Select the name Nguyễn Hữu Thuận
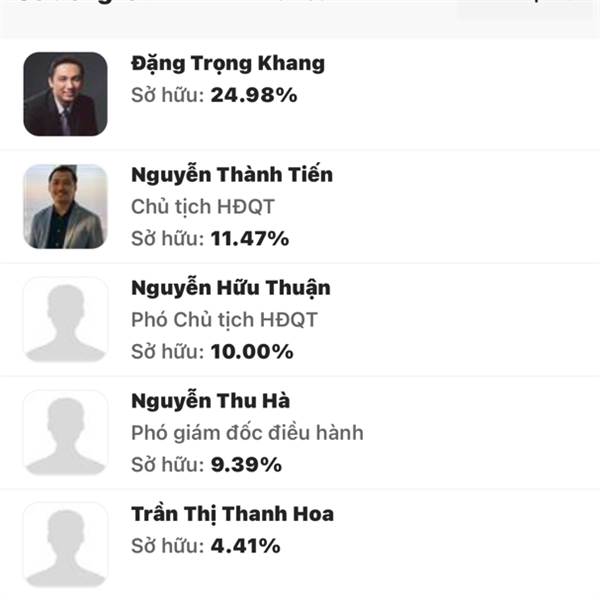 click(231, 288)
